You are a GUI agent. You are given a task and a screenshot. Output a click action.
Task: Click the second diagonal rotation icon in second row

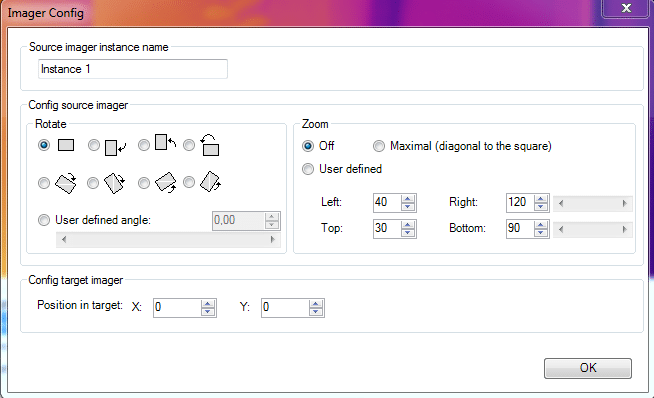pyautogui.click(x=115, y=183)
